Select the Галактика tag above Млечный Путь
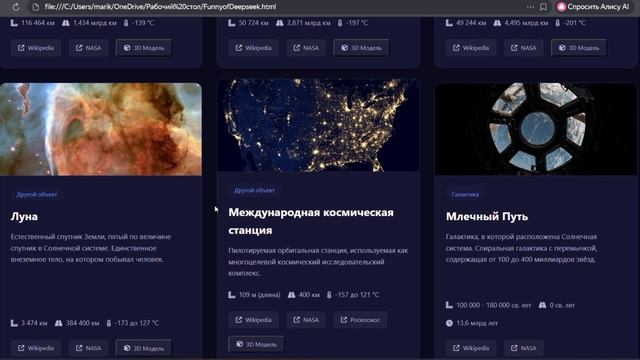Image resolution: width=640 pixels, height=360 pixels. 465,194
